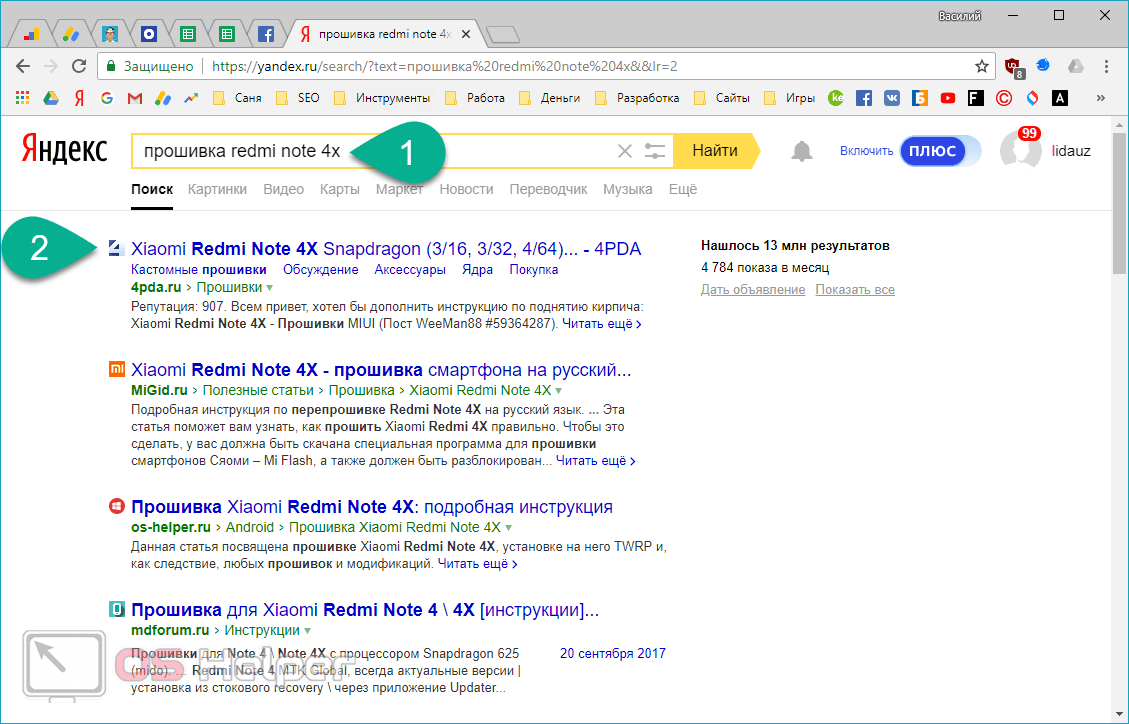
Task: Open the Видео search tab
Action: pos(284,189)
